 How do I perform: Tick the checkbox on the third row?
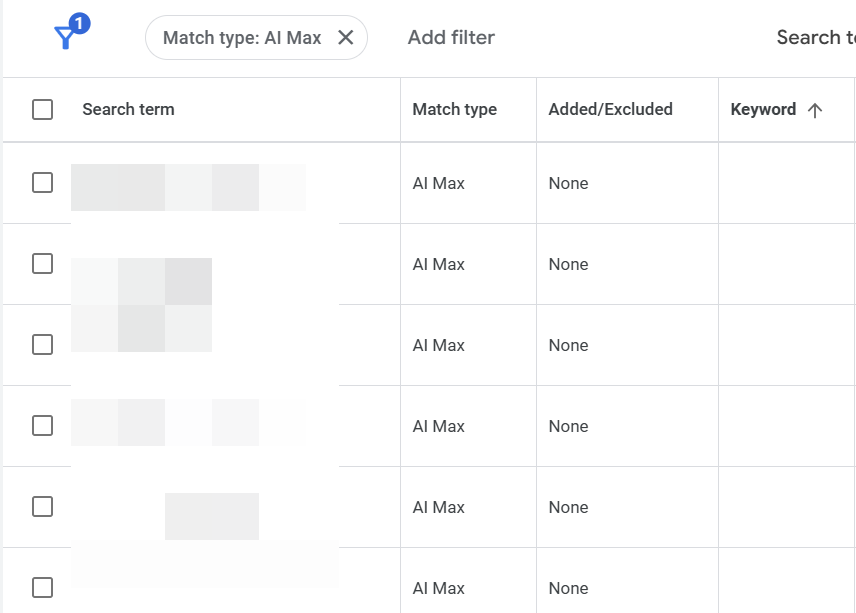[x=42, y=345]
